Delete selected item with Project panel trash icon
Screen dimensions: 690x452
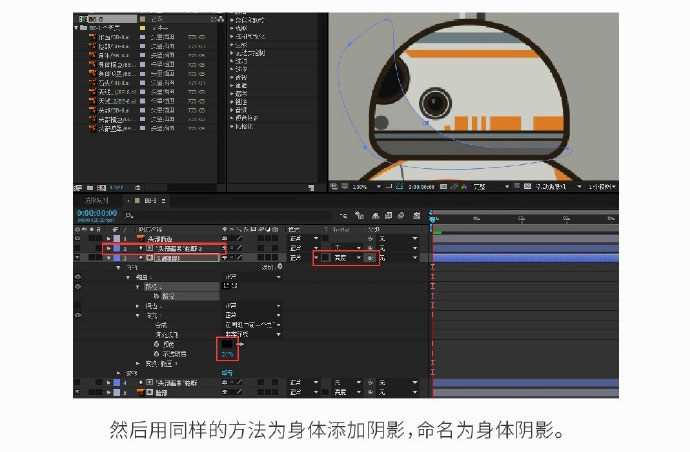point(137,188)
